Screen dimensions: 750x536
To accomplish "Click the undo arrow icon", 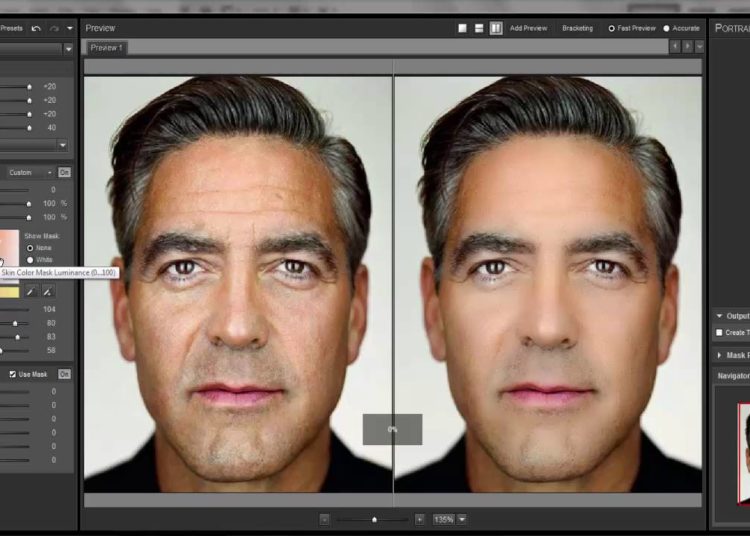I will [x=37, y=28].
